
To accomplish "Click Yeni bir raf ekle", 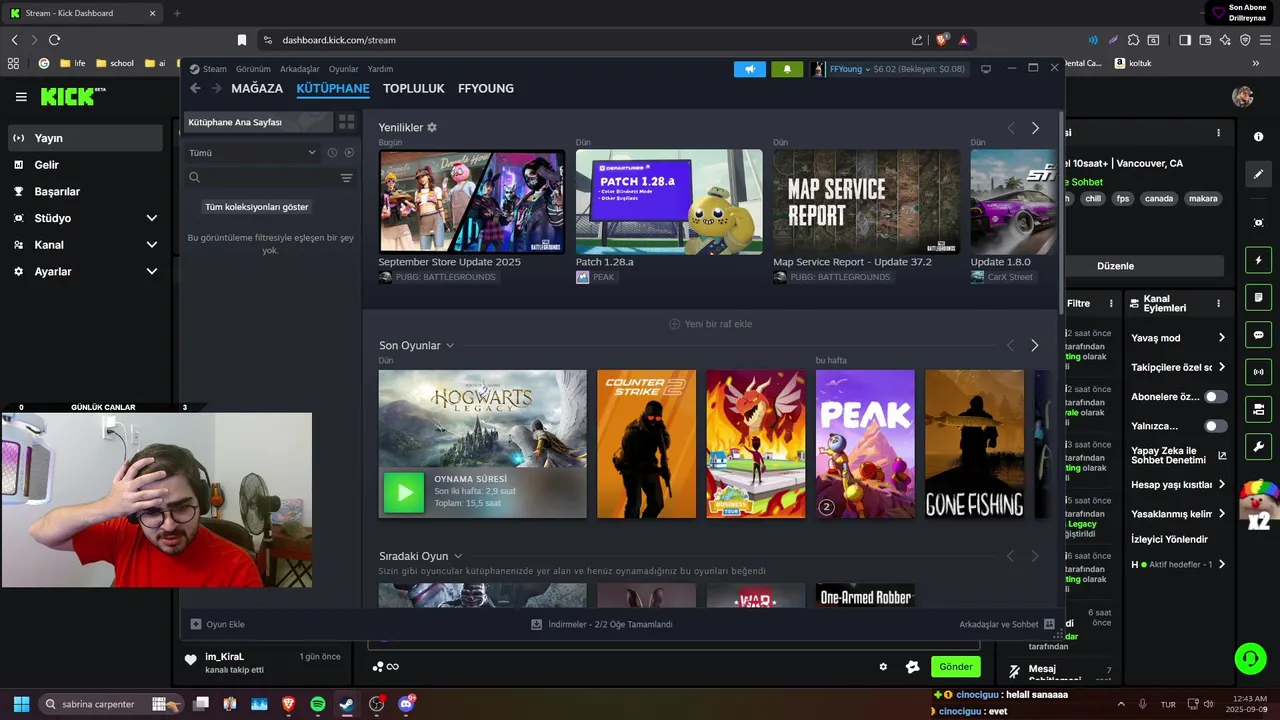I will click(x=710, y=324).
